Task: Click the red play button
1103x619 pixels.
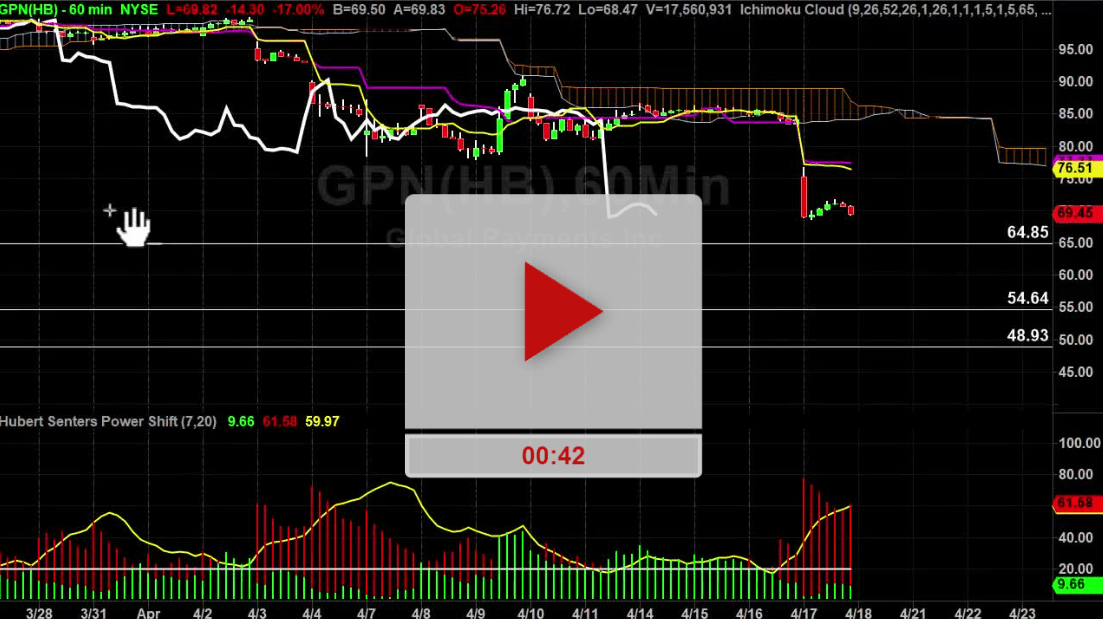Action: click(563, 312)
